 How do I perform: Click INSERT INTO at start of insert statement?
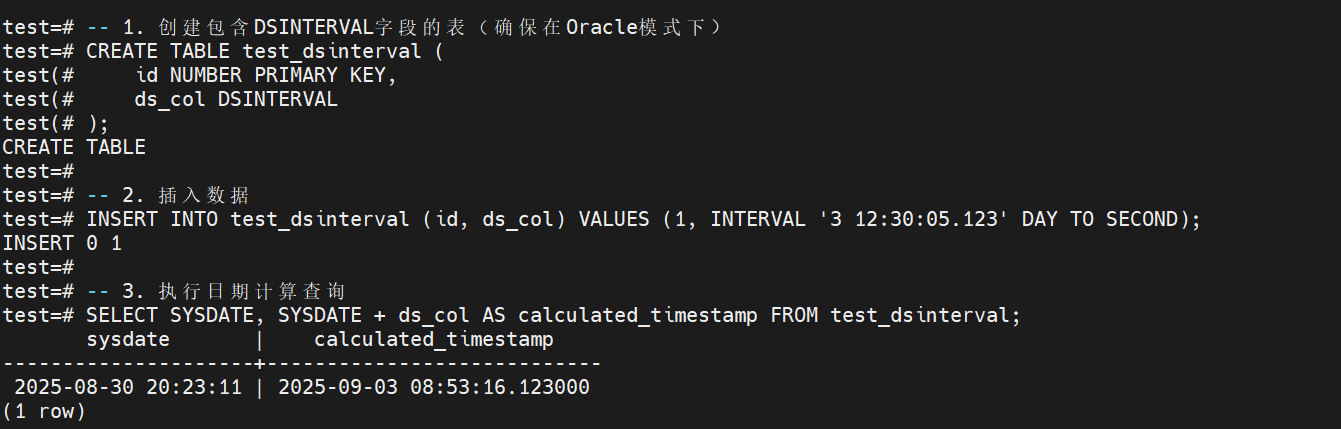(152, 219)
